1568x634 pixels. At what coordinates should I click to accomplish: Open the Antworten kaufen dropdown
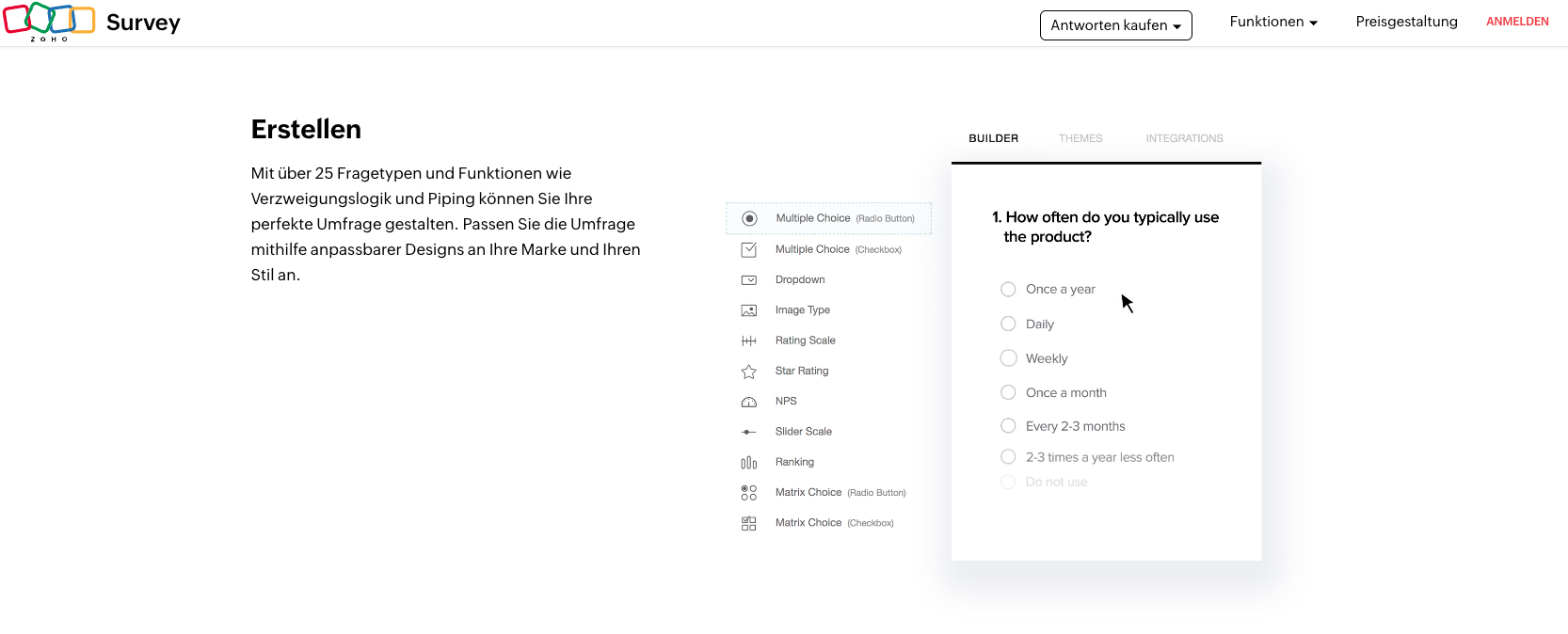click(x=1115, y=25)
